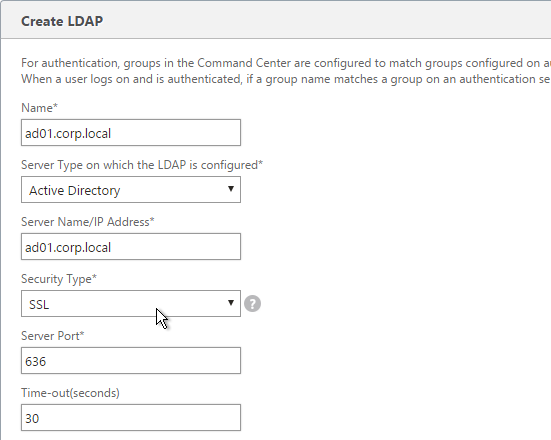Screen dimensions: 551x440
Task: Focus the Server Port field showing 636
Action: [x=131, y=361]
